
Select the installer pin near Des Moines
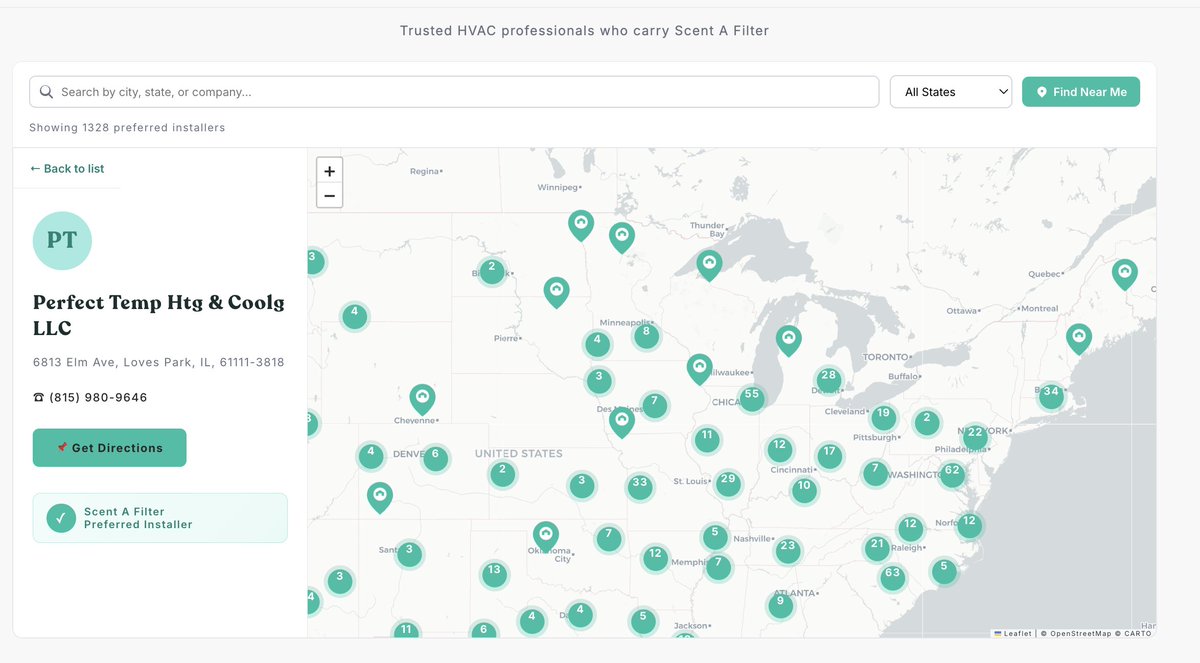pyautogui.click(x=622, y=422)
